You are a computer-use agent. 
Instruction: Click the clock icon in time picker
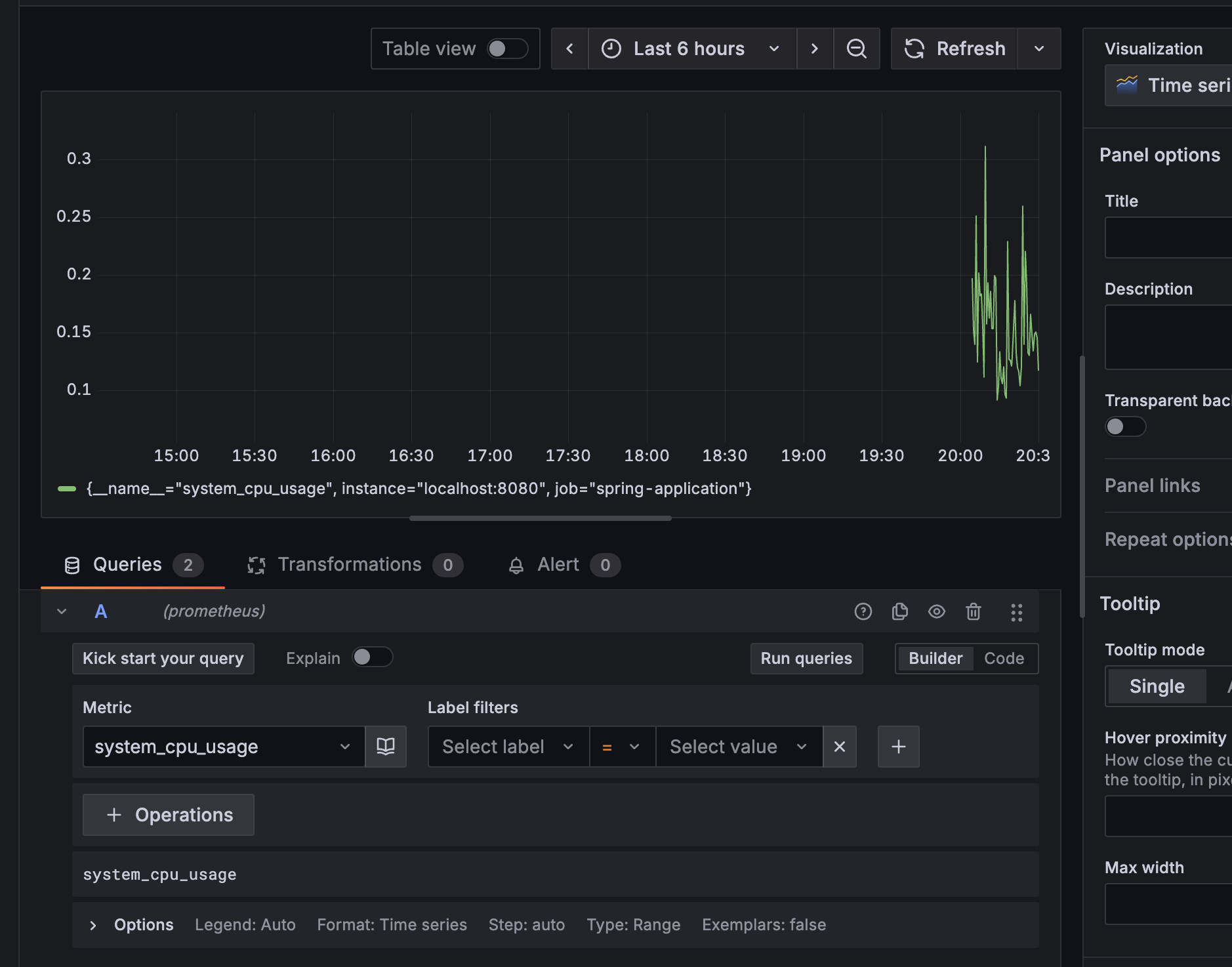point(611,49)
